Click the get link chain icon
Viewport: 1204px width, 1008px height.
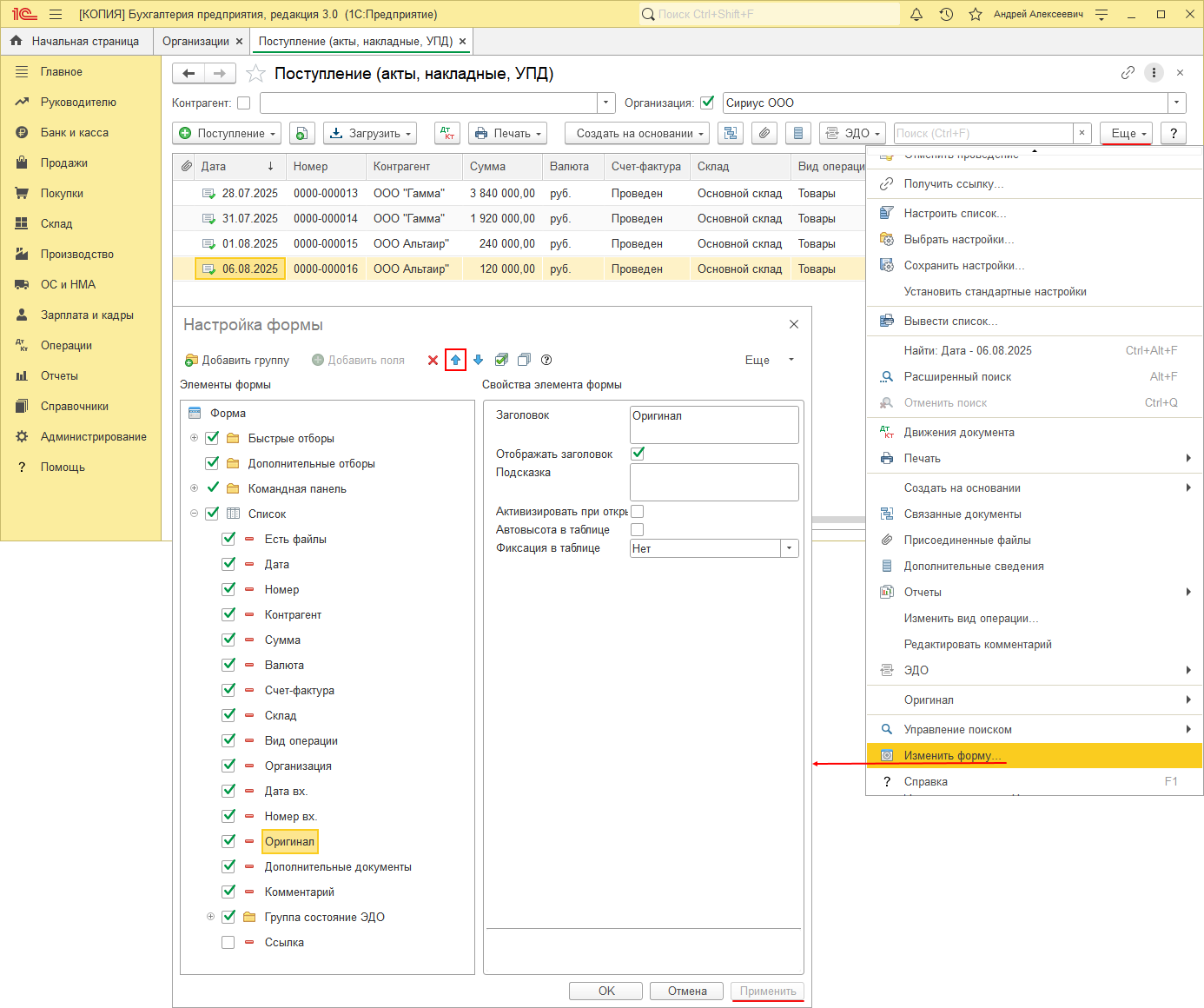pyautogui.click(x=1128, y=73)
